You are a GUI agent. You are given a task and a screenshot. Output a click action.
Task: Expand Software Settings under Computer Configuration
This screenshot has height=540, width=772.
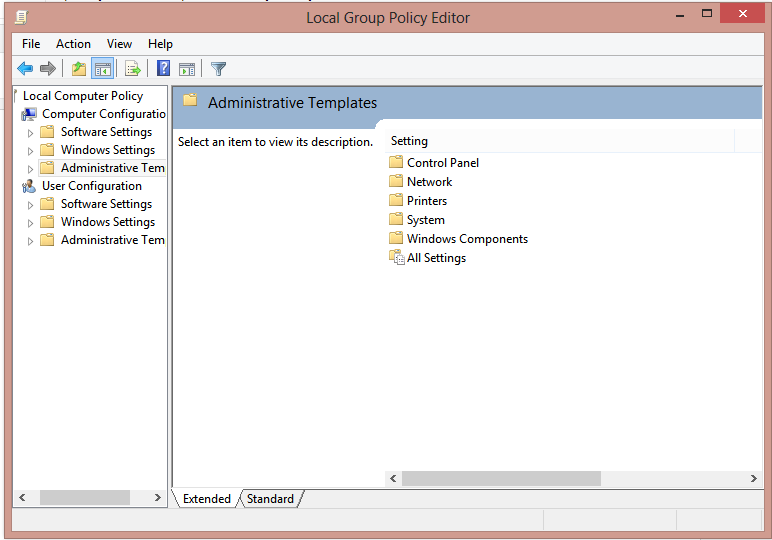(30, 133)
